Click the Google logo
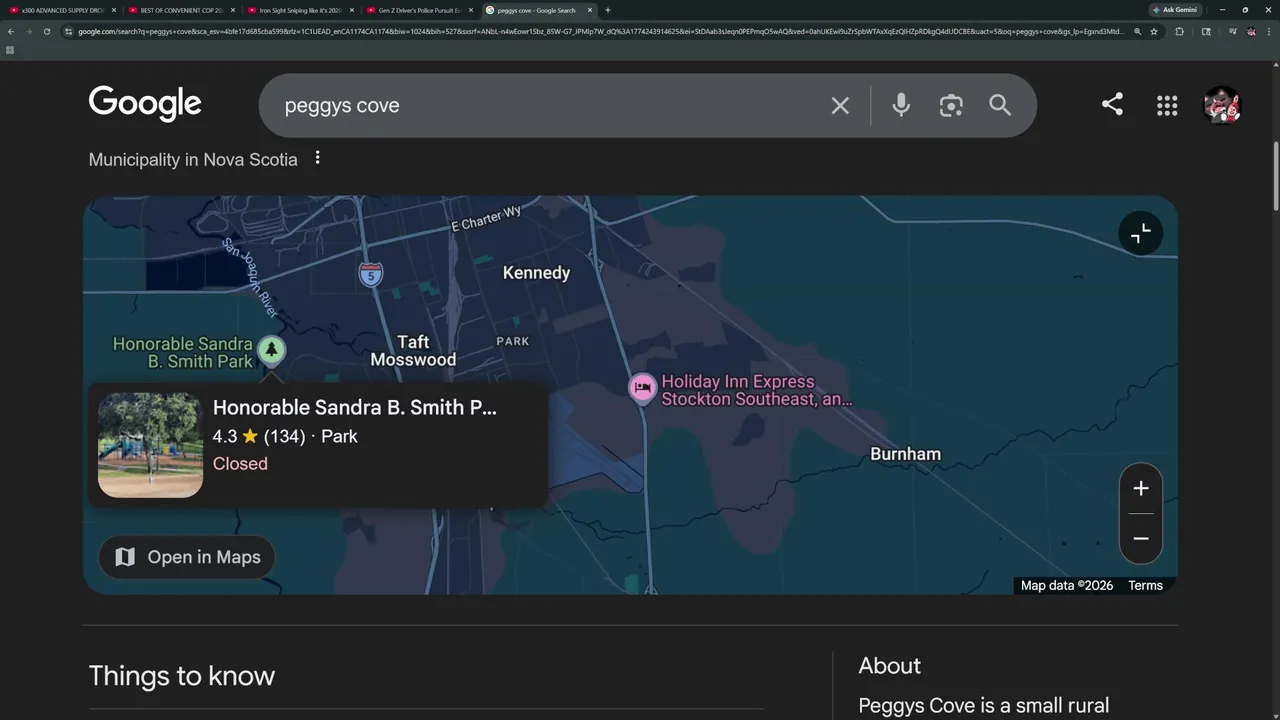Viewport: 1280px width, 720px height. point(145,104)
